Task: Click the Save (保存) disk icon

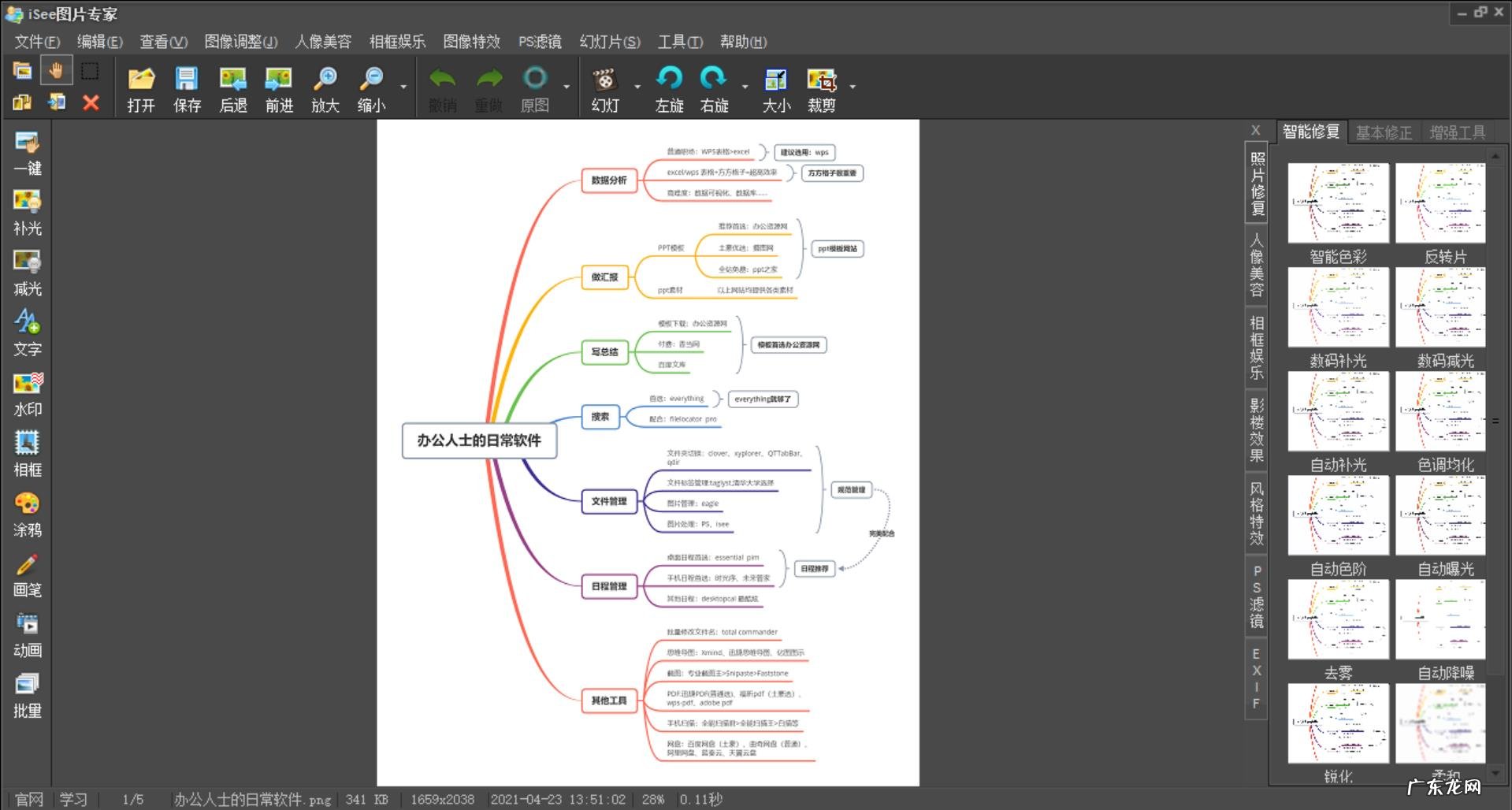Action: click(187, 80)
